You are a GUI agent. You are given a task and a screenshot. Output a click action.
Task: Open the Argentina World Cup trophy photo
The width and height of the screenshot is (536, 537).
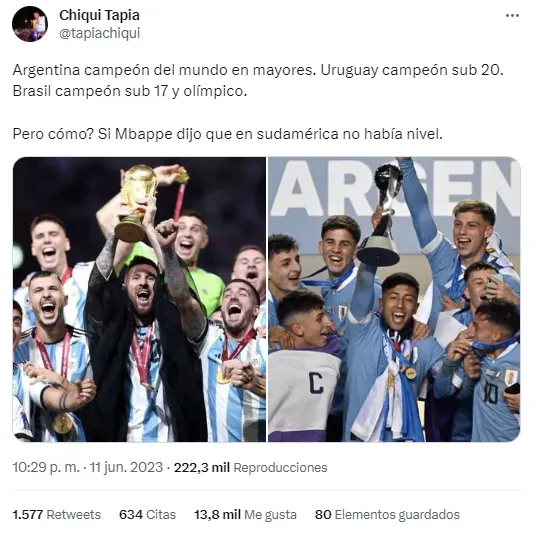[x=139, y=299]
